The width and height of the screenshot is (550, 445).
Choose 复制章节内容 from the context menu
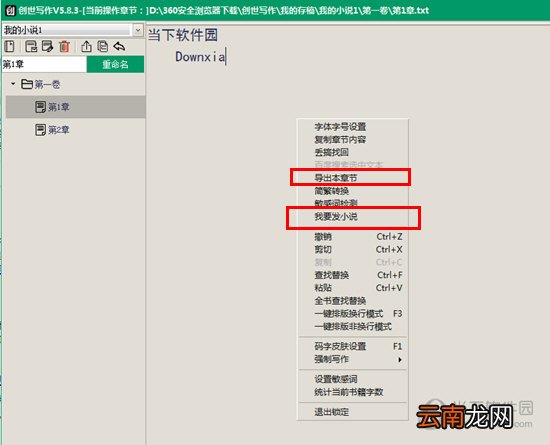tap(353, 140)
